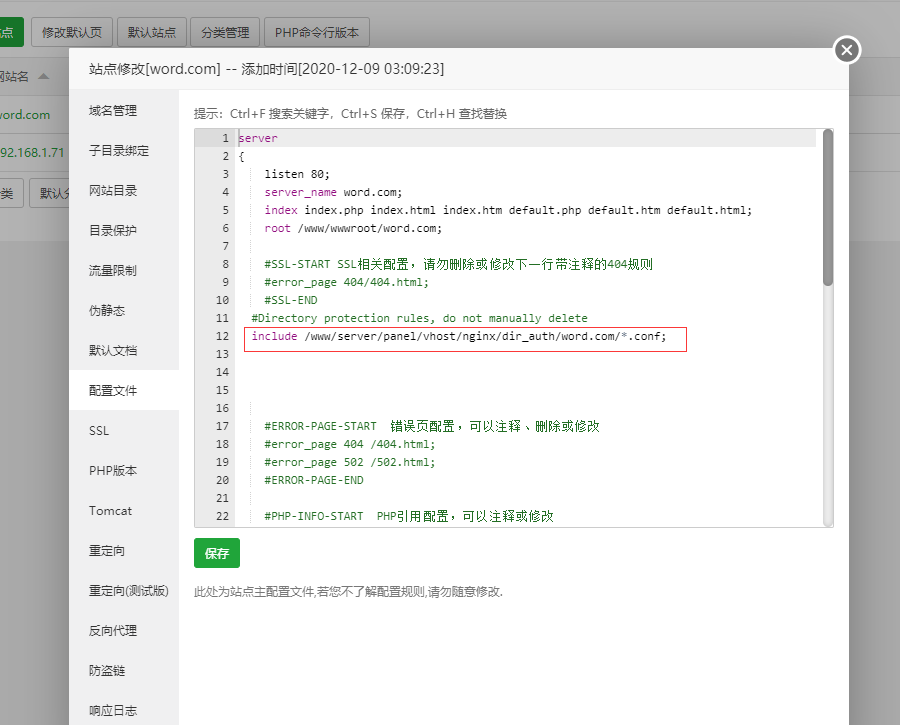Open the SSL configuration tab
The width and height of the screenshot is (900, 725).
point(99,431)
